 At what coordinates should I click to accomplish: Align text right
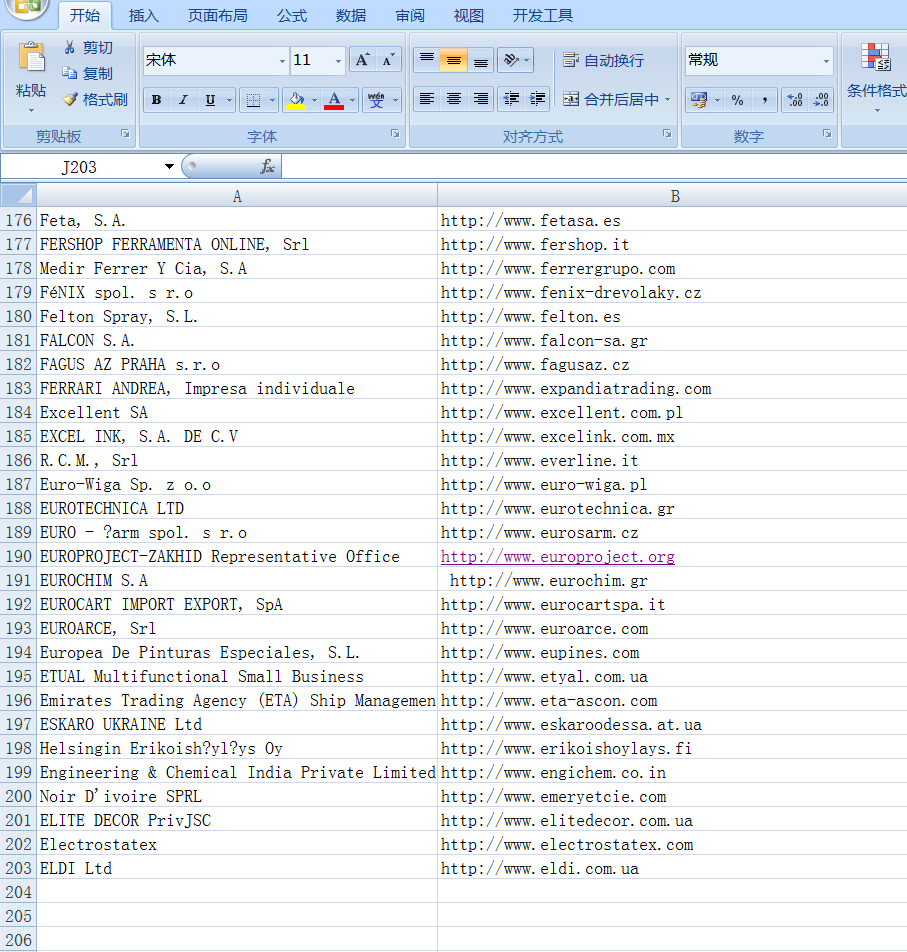[x=480, y=98]
